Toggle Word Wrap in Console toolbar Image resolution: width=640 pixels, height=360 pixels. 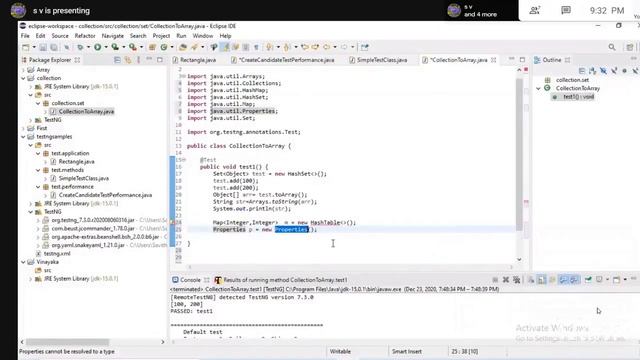552,280
